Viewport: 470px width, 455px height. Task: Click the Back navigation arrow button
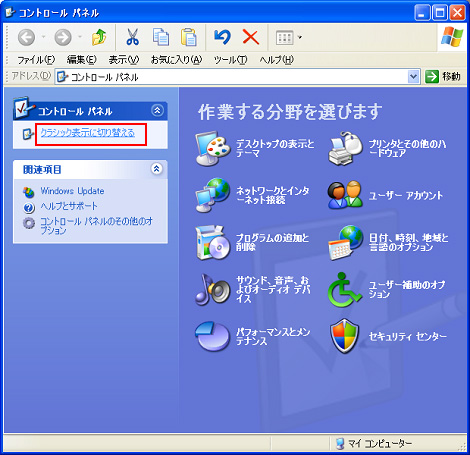[26, 37]
